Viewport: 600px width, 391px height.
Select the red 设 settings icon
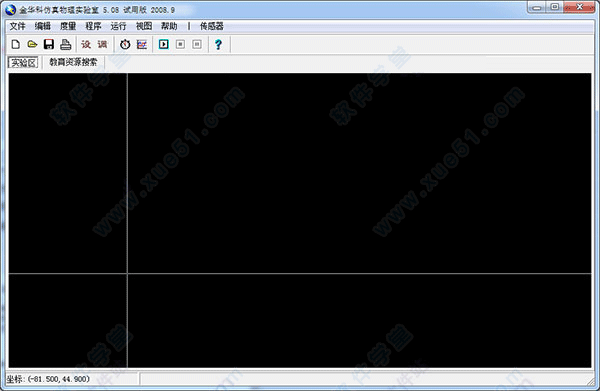coord(86,44)
